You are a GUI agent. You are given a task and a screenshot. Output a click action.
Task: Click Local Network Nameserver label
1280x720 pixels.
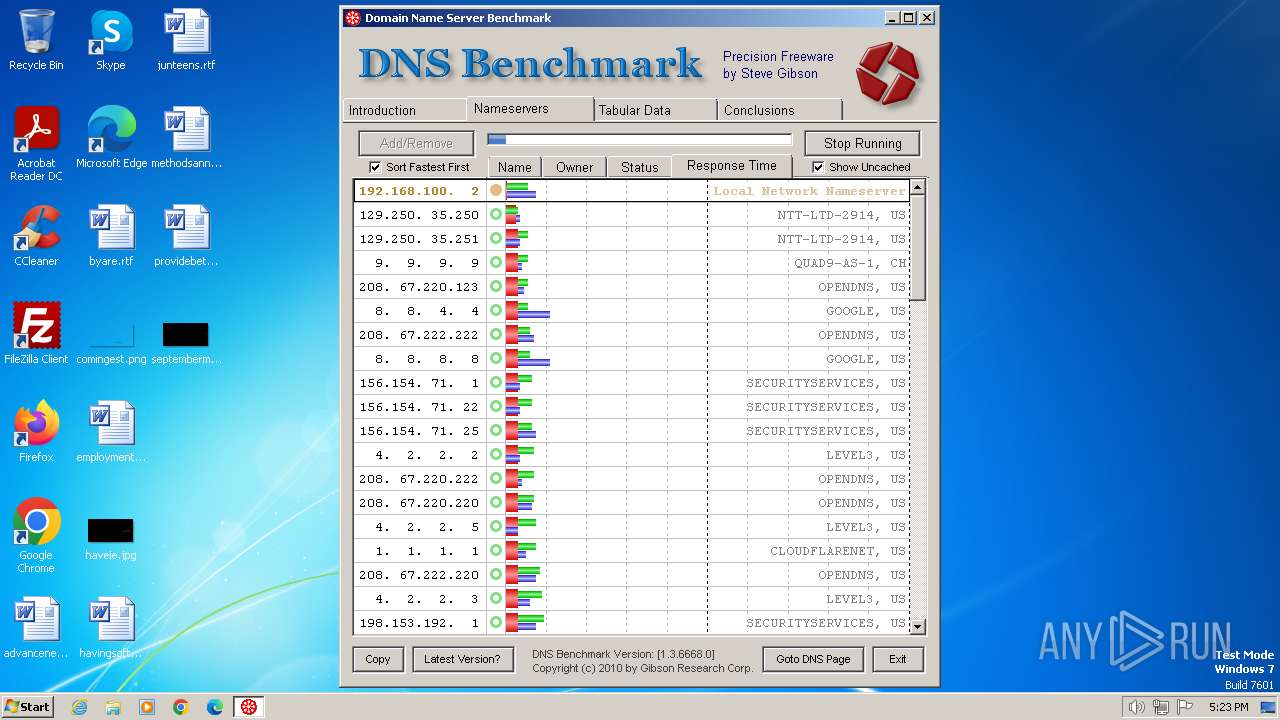click(809, 191)
